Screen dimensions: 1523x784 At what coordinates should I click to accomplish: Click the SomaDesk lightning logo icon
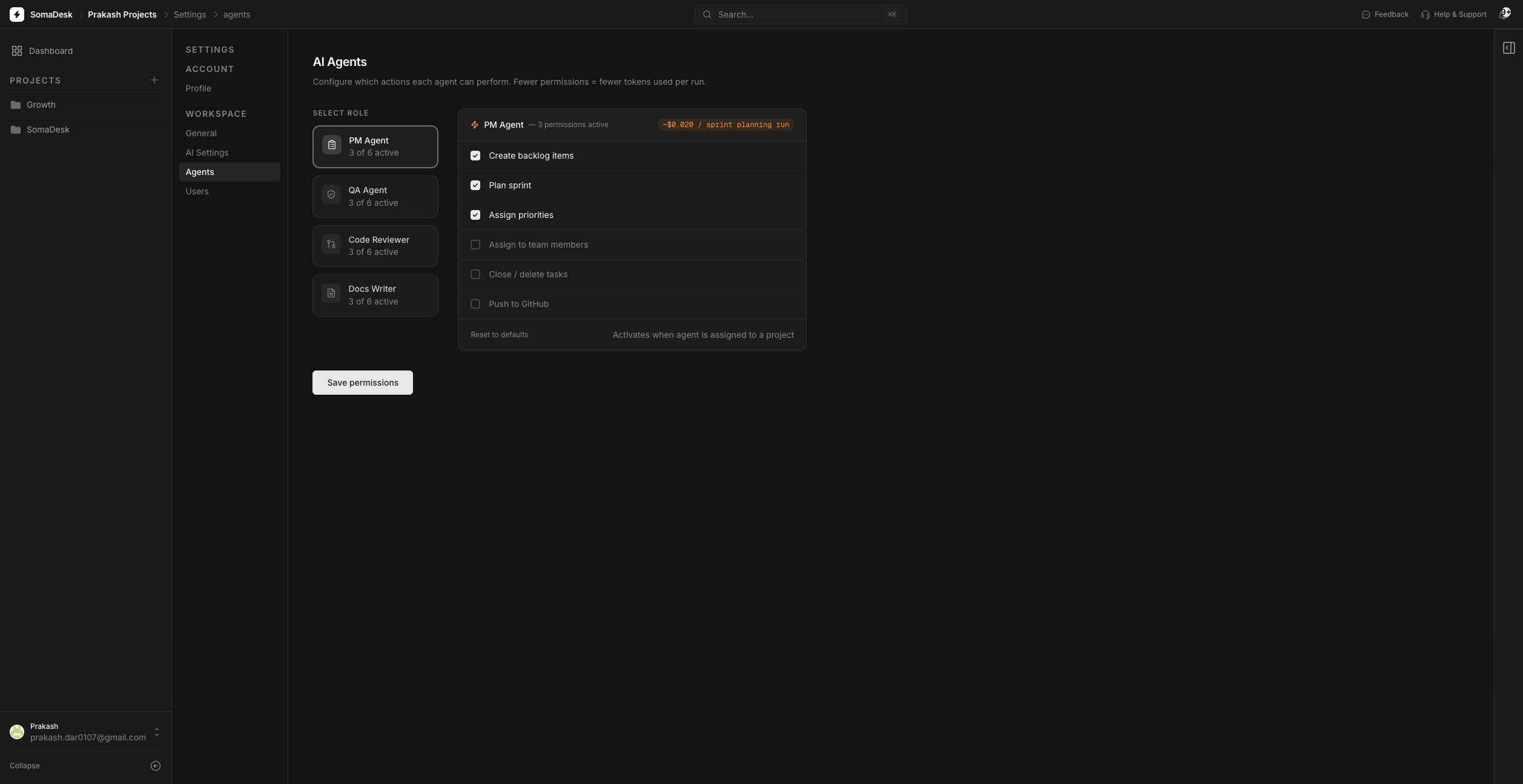pyautogui.click(x=17, y=15)
